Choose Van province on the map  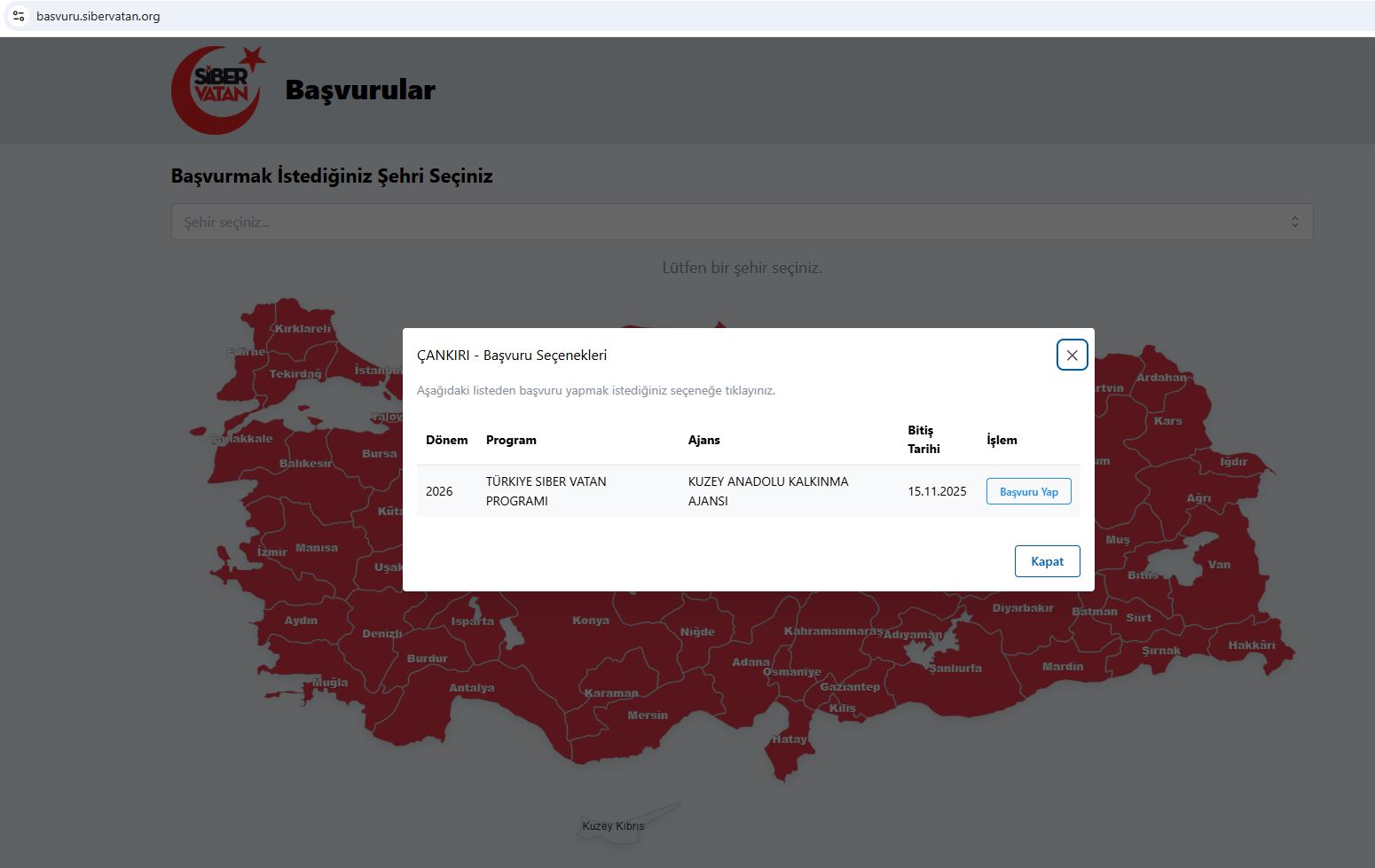tap(1219, 565)
